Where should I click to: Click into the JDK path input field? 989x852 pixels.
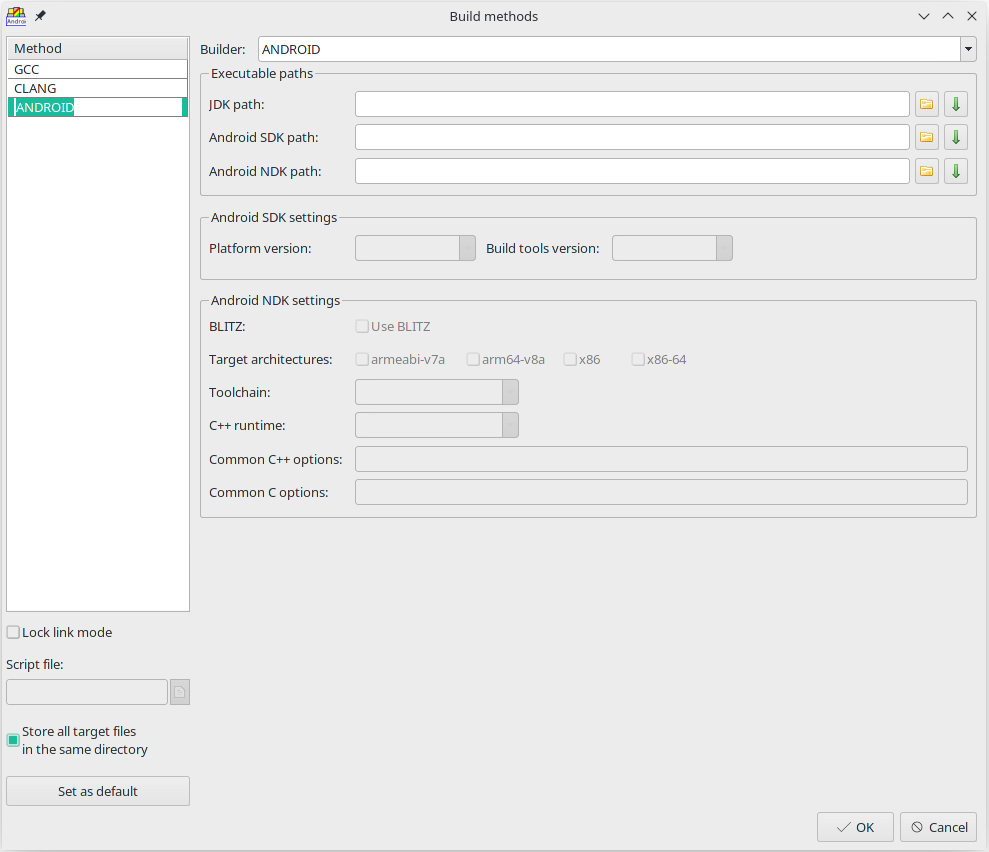pos(632,105)
